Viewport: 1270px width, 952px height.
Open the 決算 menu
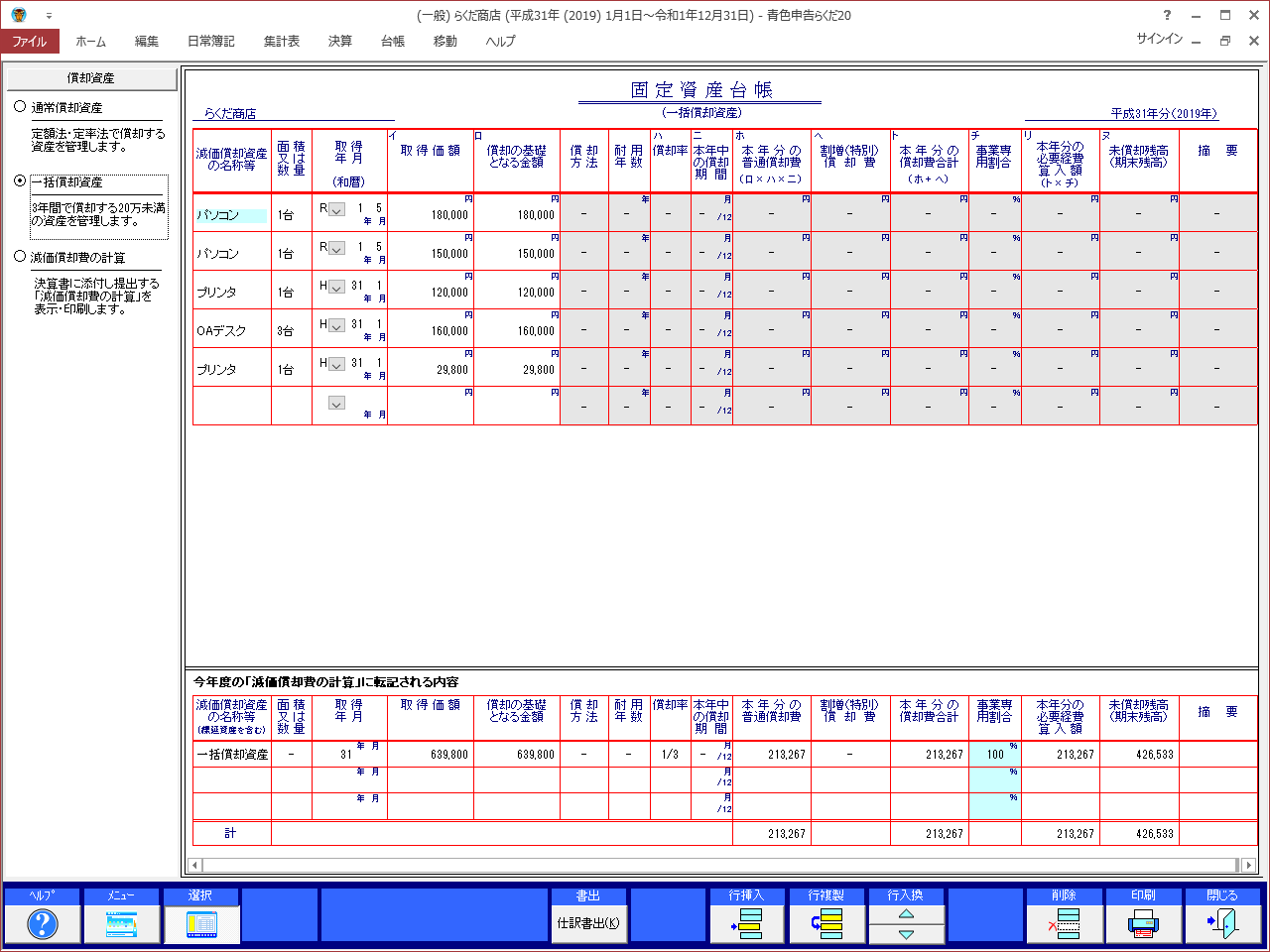point(340,42)
